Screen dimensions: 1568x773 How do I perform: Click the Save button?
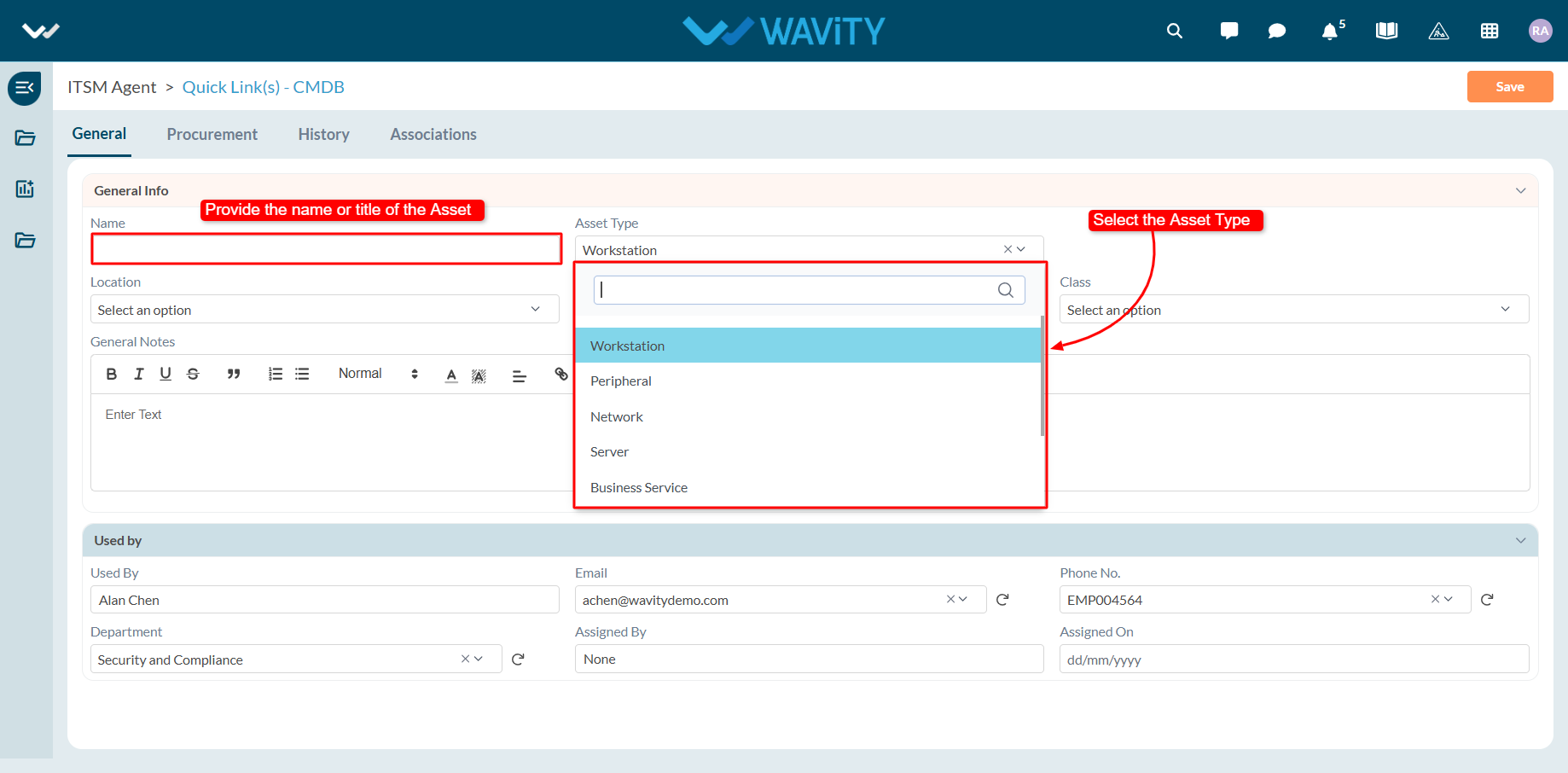coord(1510,86)
